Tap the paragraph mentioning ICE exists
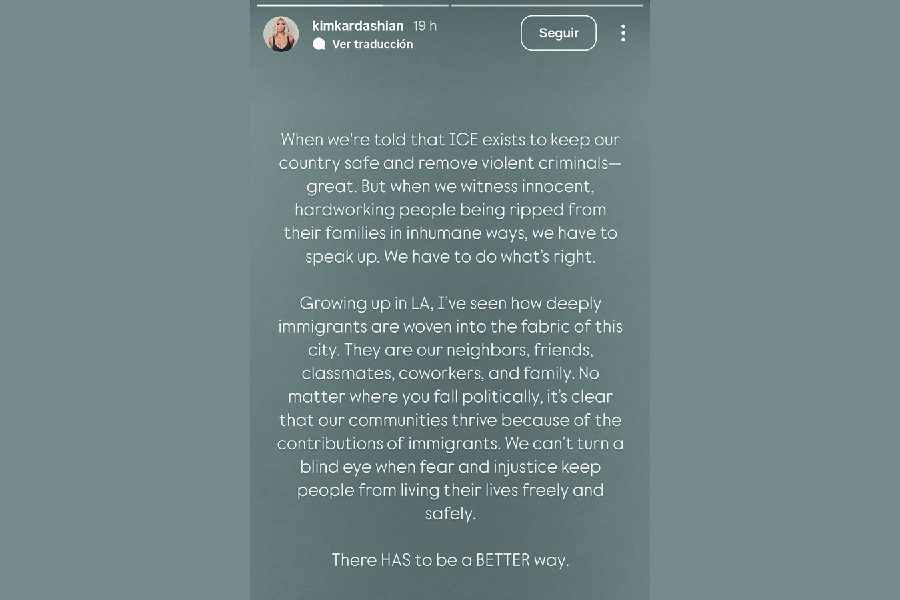 (x=450, y=197)
